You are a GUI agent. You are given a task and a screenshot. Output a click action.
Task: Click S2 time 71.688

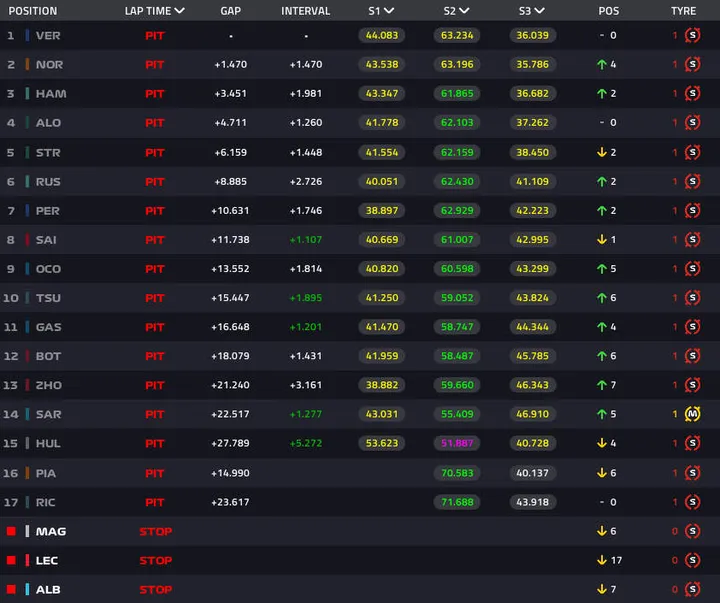click(457, 502)
